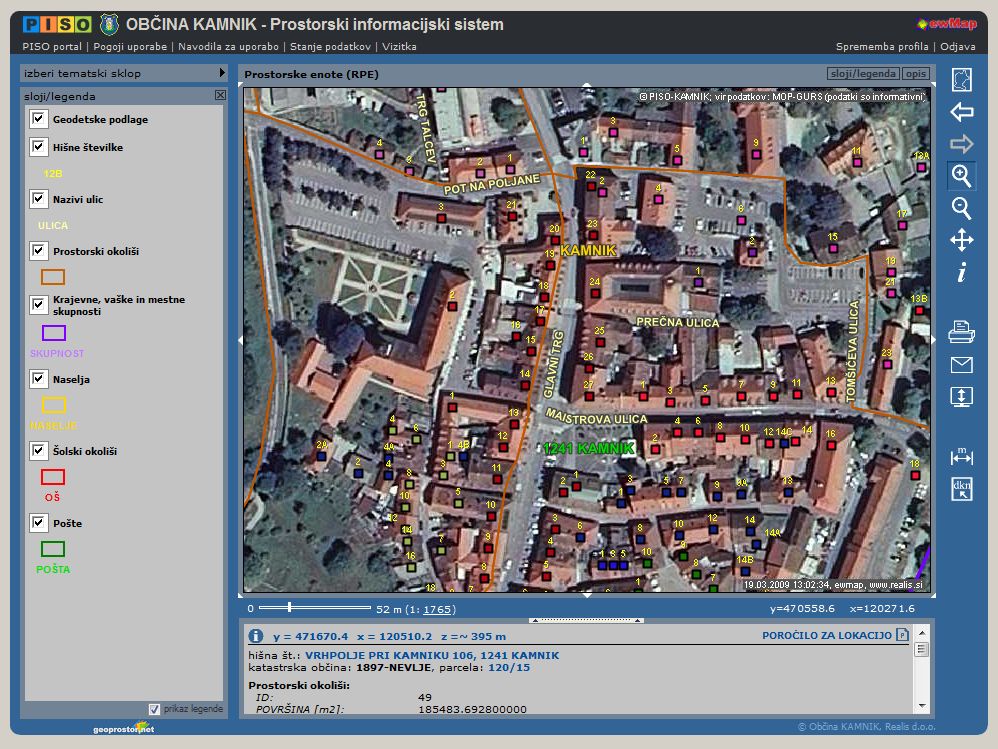This screenshot has width=998, height=749.
Task: Click the 1765 map scale link
Action: click(438, 609)
